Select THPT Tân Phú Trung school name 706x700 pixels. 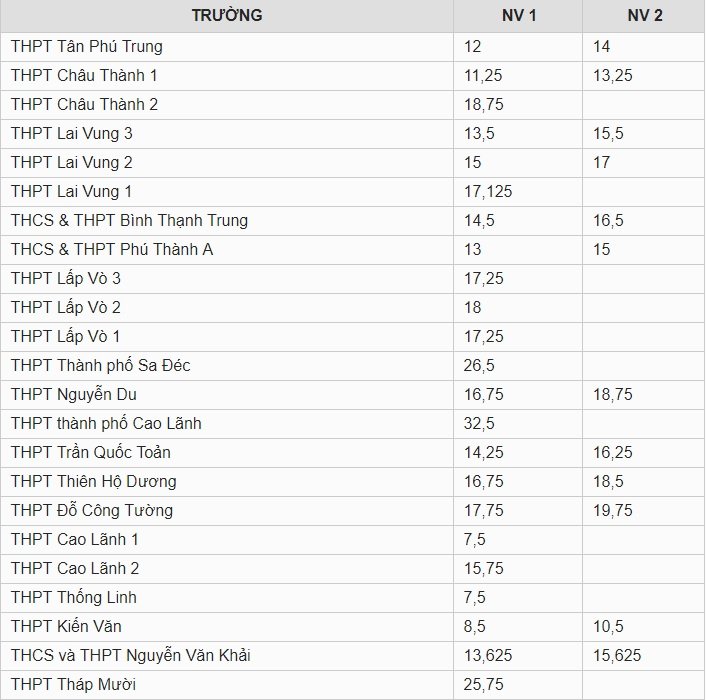point(86,46)
